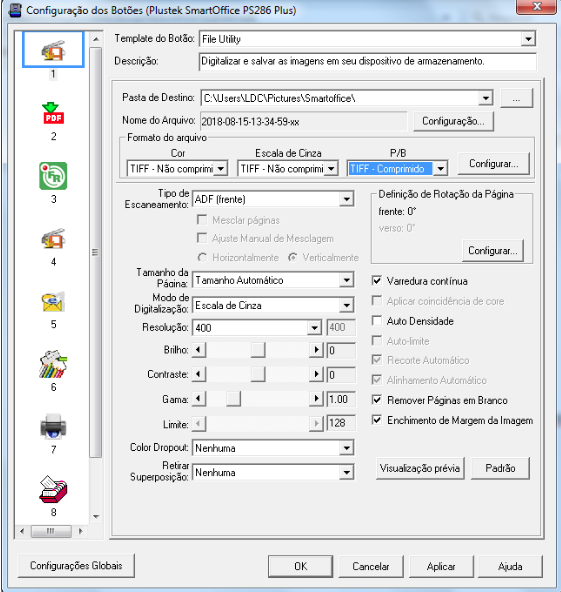Click the OK button
The height and width of the screenshot is (592, 561).
(x=301, y=566)
